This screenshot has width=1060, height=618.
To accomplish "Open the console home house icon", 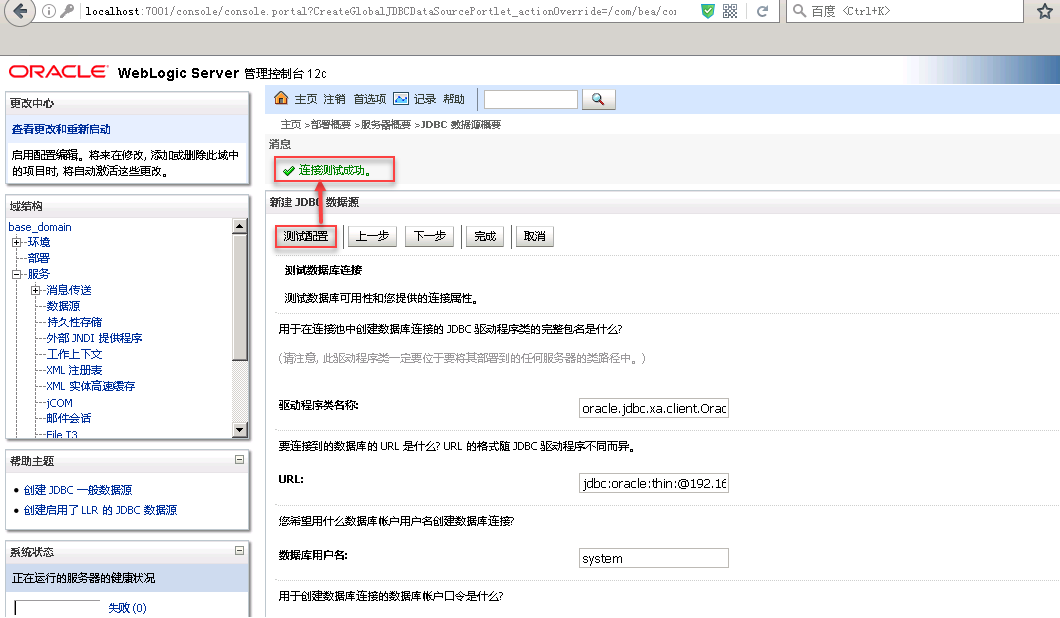I will (x=281, y=98).
